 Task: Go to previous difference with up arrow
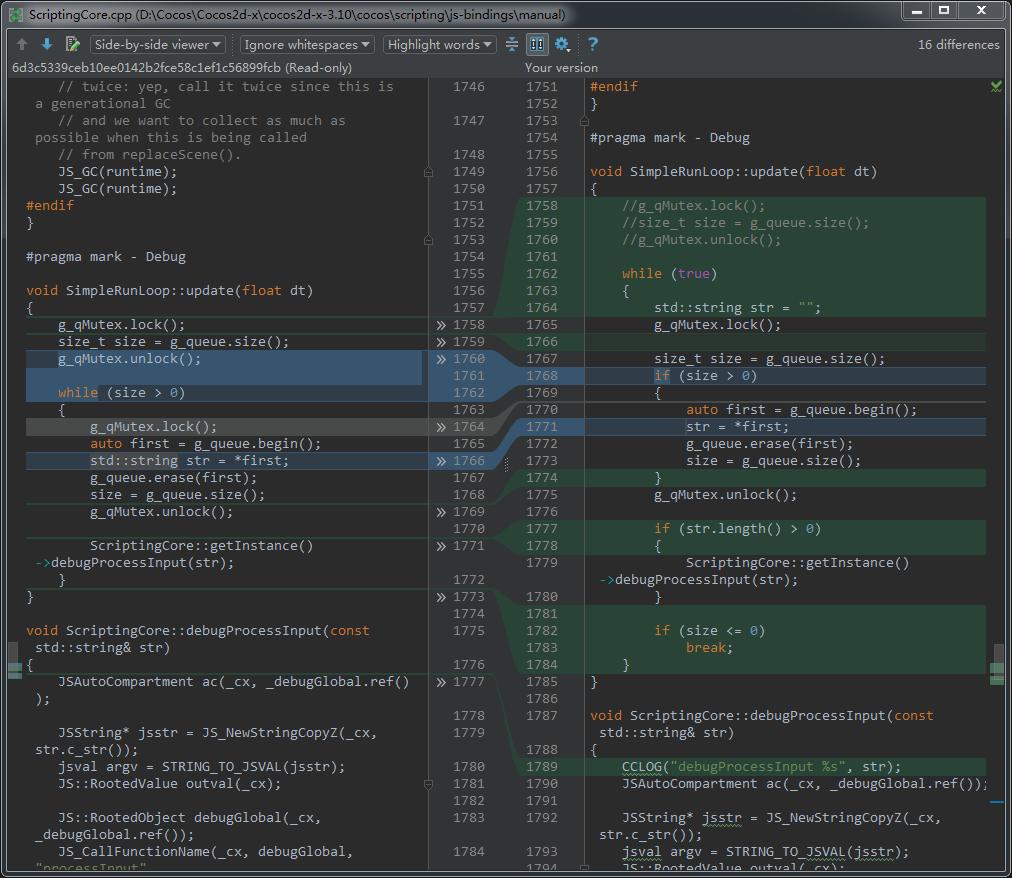[22, 44]
